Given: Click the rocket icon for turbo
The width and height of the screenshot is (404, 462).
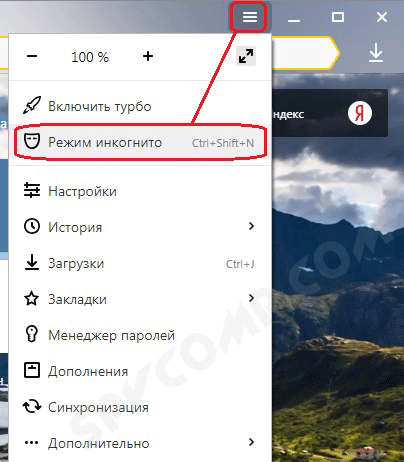Looking at the screenshot, I should pos(32,106).
